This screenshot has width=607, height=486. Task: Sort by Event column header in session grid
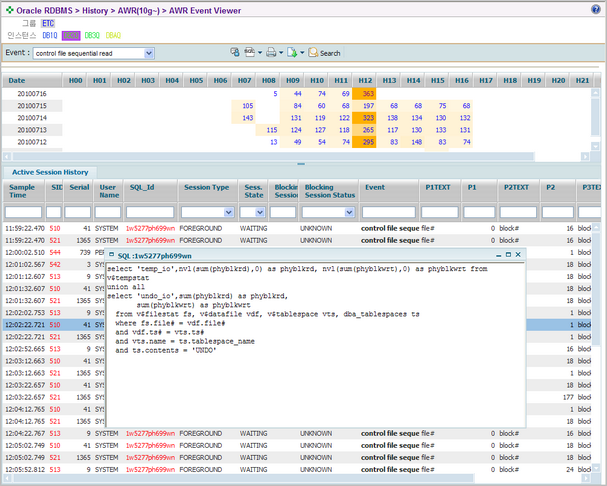[389, 191]
